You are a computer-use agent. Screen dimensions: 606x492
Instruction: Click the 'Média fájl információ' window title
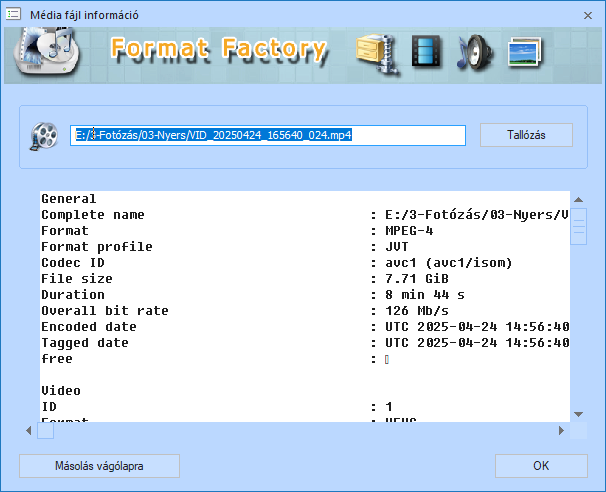(84, 15)
